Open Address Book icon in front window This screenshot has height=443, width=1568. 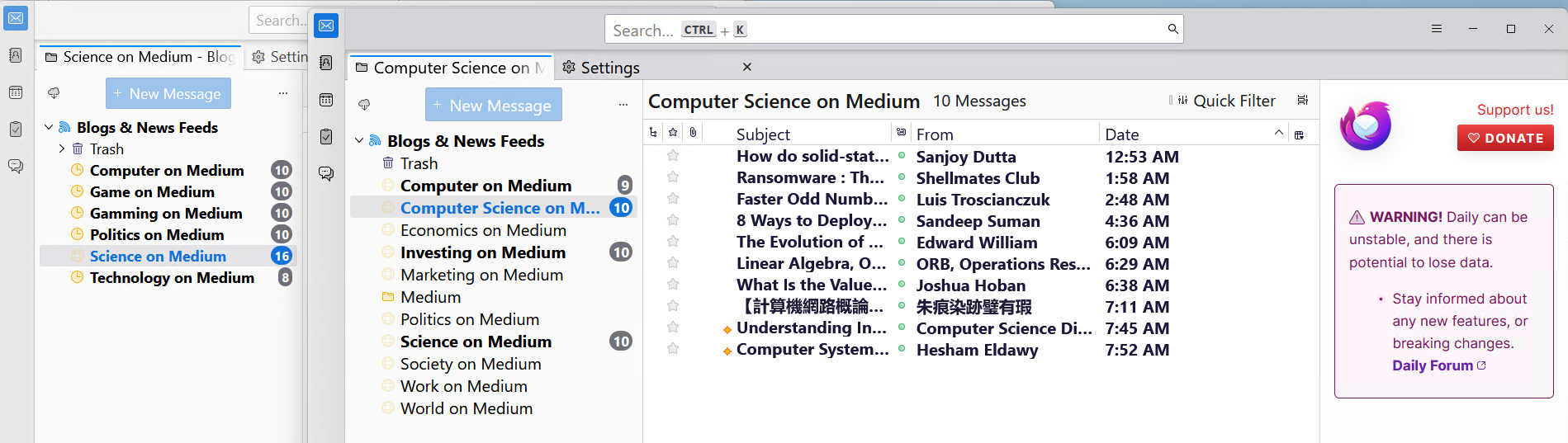[x=326, y=63]
